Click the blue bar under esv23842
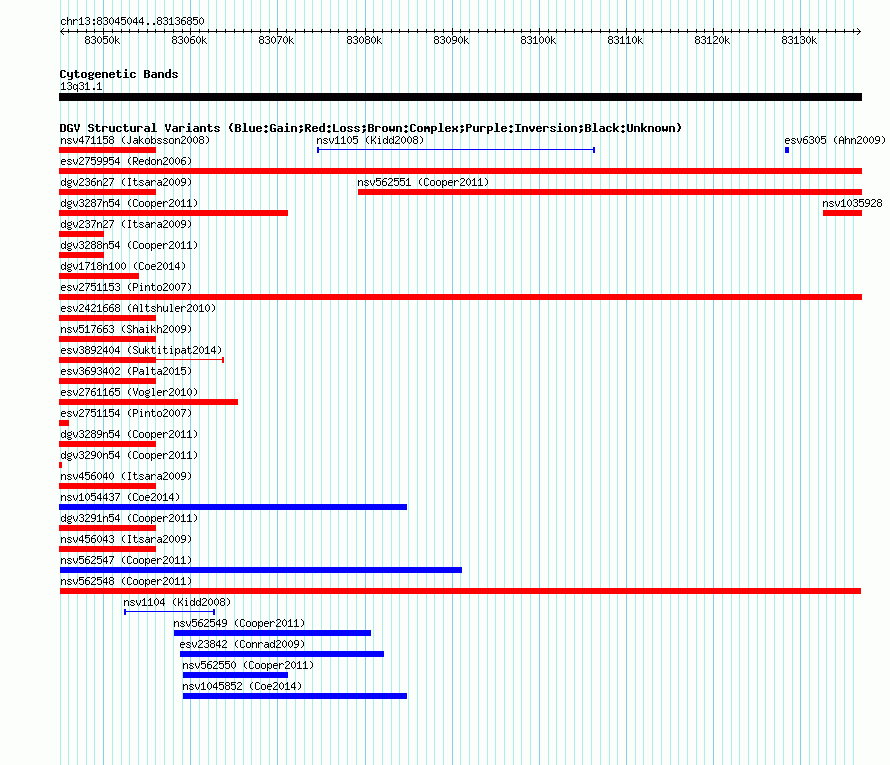The width and height of the screenshot is (890, 765). pos(282,654)
